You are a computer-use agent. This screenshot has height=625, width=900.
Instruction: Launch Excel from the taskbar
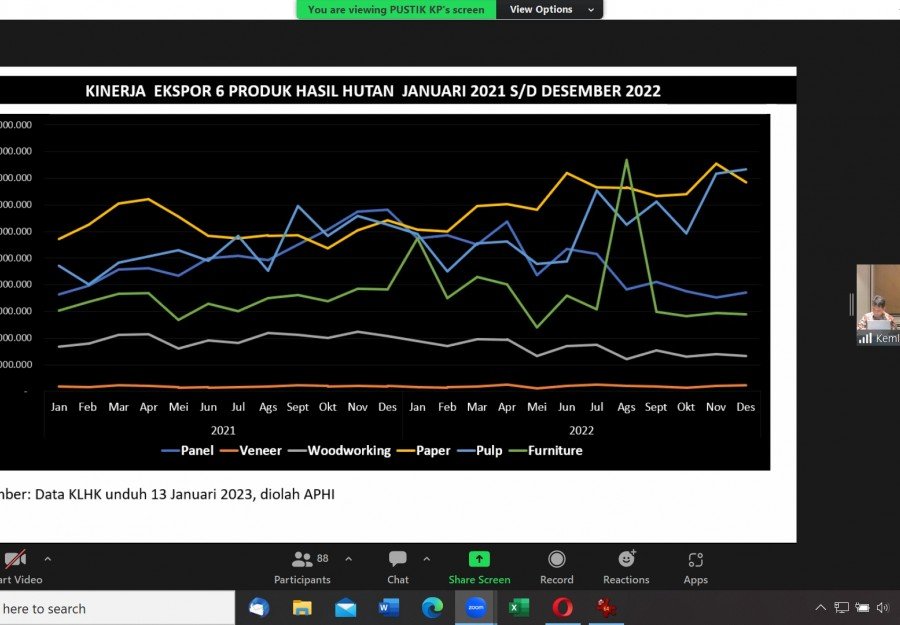pyautogui.click(x=519, y=608)
